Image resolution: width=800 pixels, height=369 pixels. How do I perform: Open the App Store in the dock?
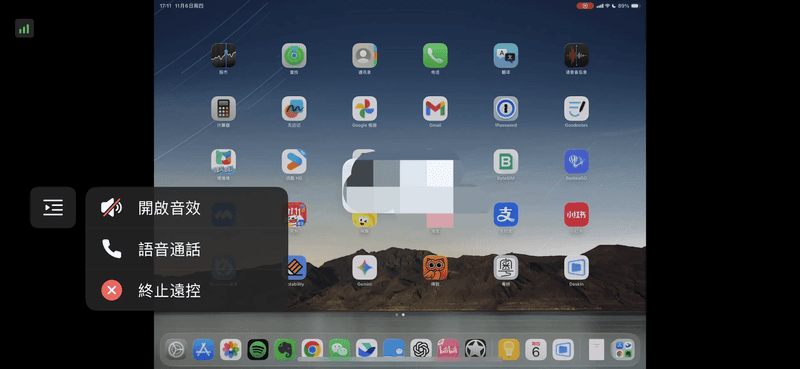(204, 350)
